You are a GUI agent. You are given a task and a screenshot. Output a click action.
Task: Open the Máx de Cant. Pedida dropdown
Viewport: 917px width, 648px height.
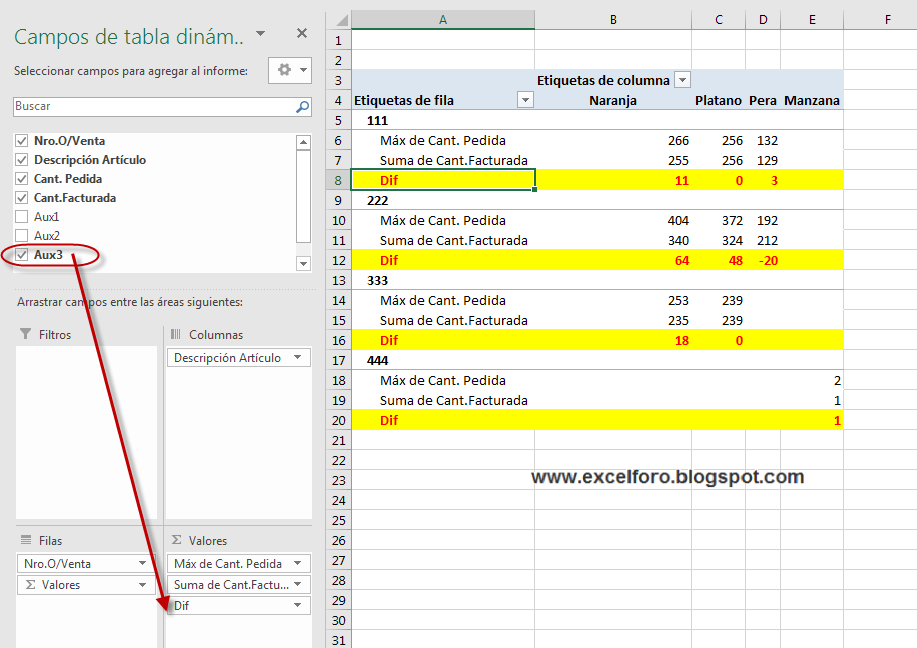click(299, 563)
